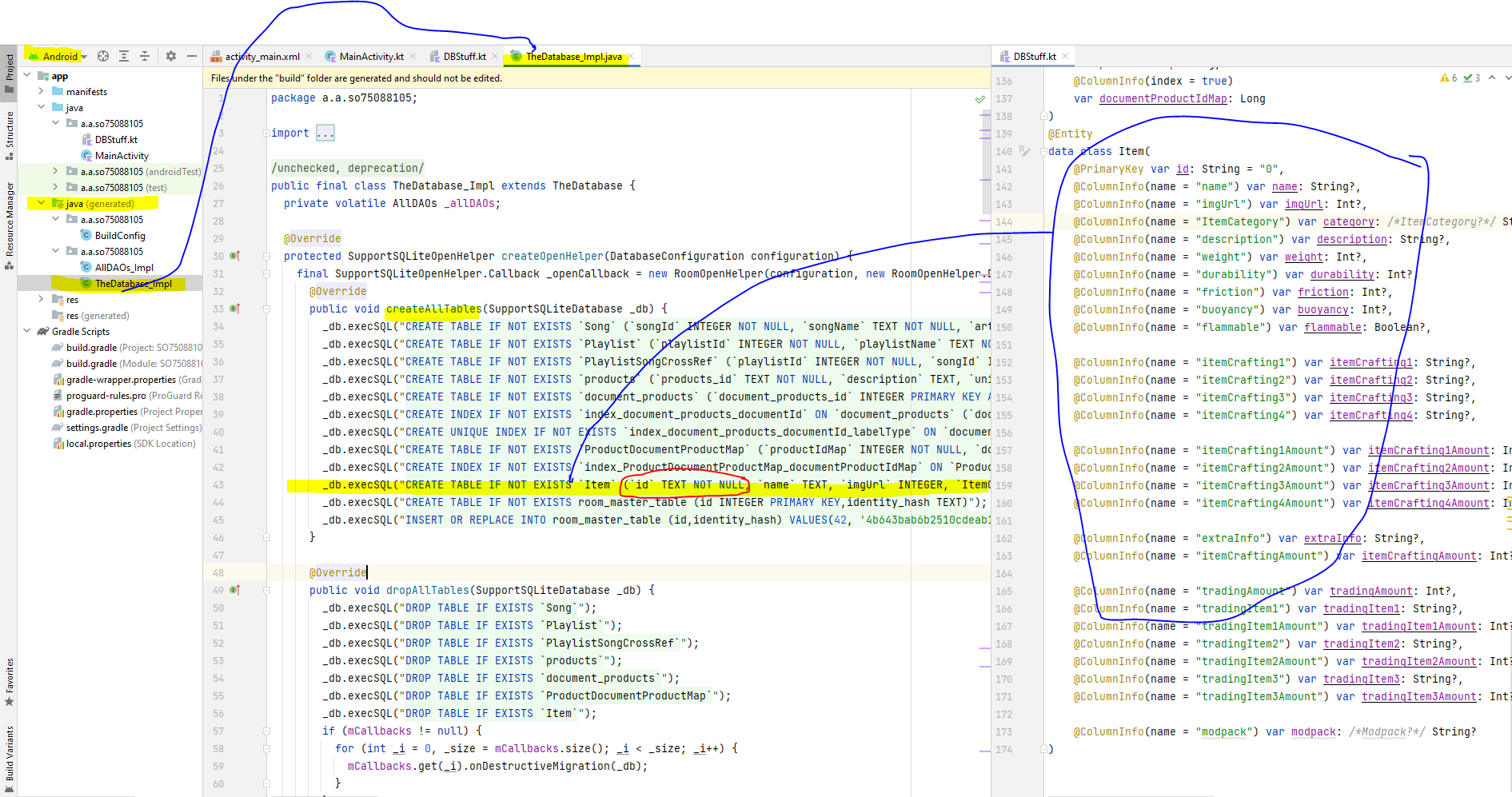Viewport: 1512px width, 797px height.
Task: Select DBStuff.kt tab in right split editor
Action: click(x=1033, y=57)
